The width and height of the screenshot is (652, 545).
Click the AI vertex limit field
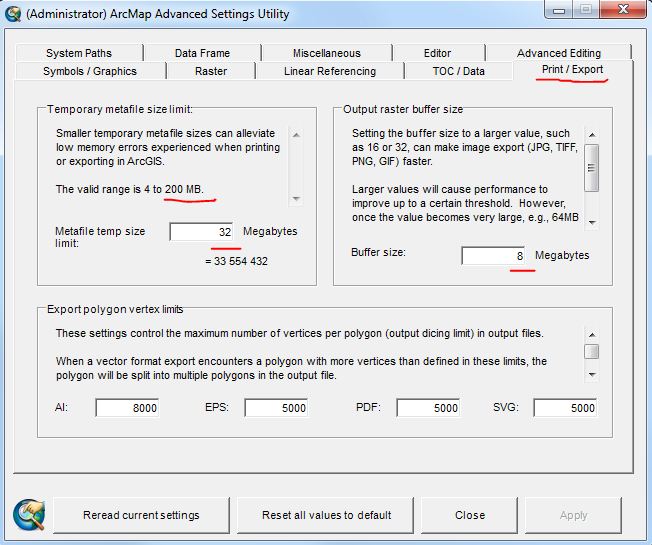[x=127, y=408]
